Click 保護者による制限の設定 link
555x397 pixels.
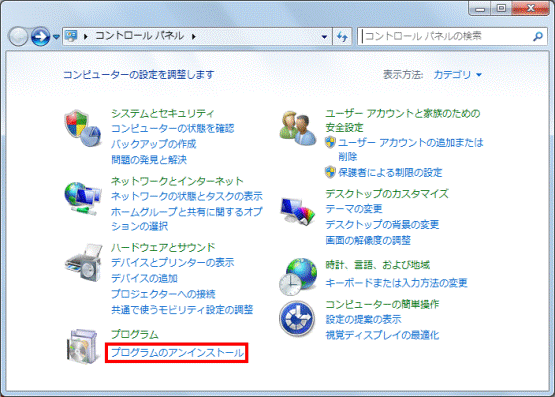(390, 172)
